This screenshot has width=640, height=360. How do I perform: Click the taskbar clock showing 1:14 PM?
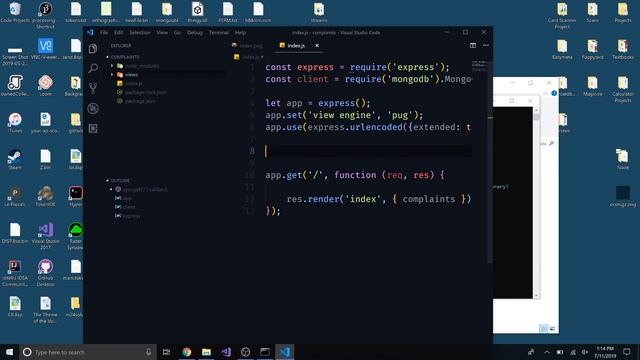coord(605,352)
